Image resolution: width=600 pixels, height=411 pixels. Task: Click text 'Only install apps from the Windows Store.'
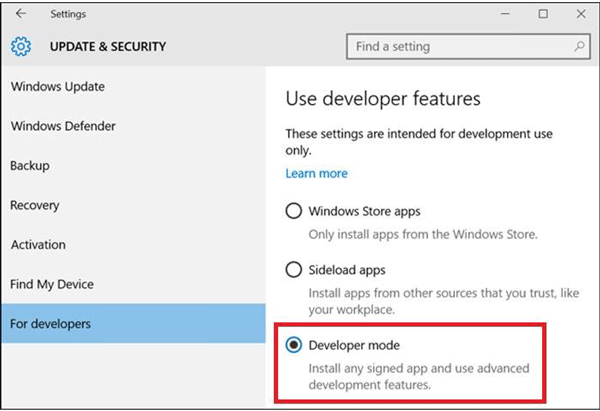423,234
